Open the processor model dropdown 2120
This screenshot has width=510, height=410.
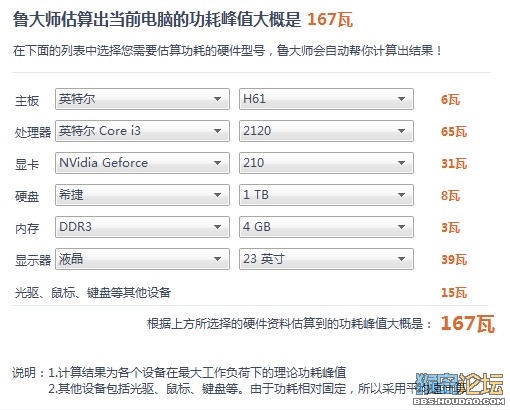pyautogui.click(x=326, y=131)
